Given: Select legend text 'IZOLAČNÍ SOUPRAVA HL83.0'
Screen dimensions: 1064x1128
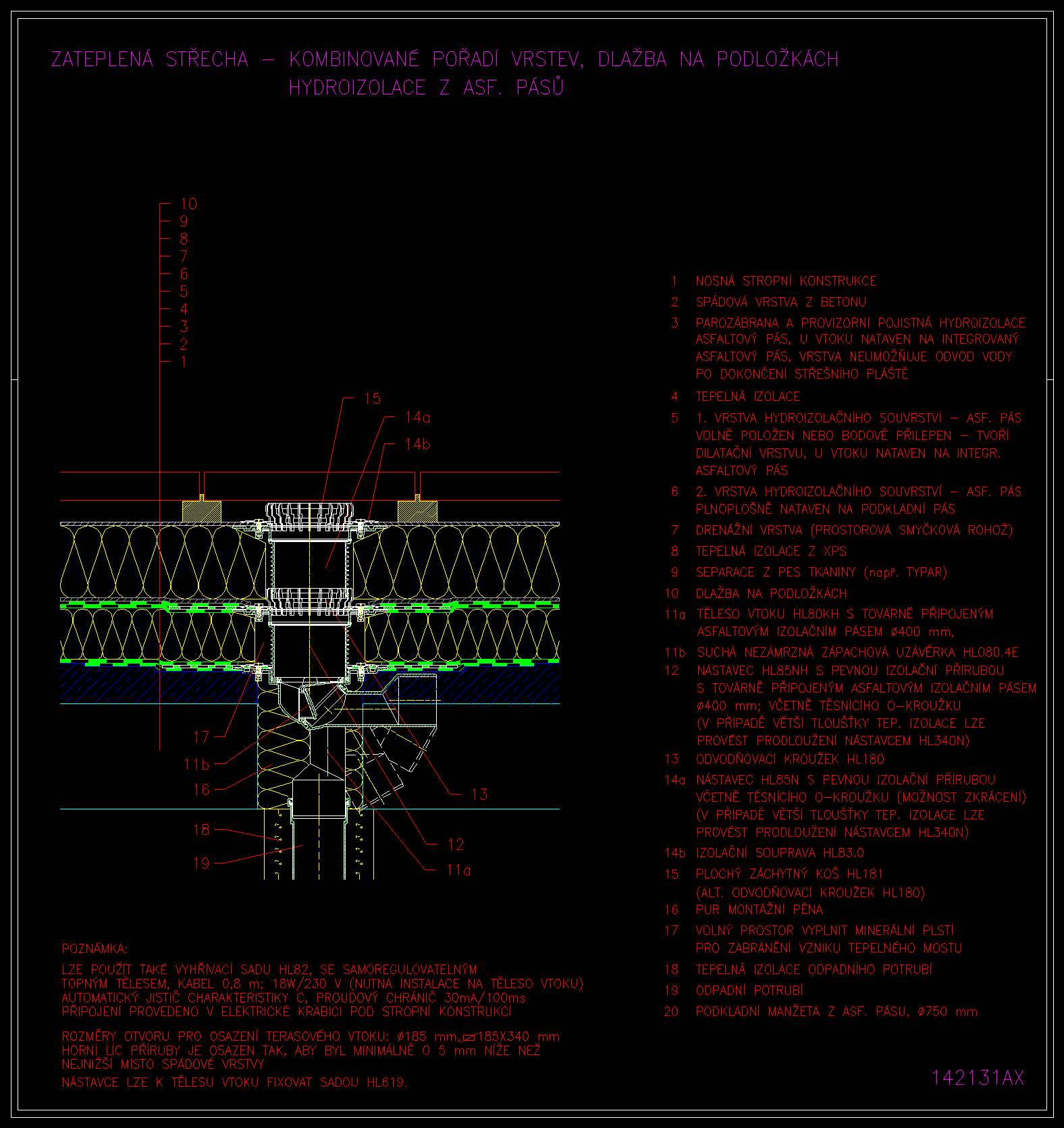Looking at the screenshot, I should tap(780, 853).
